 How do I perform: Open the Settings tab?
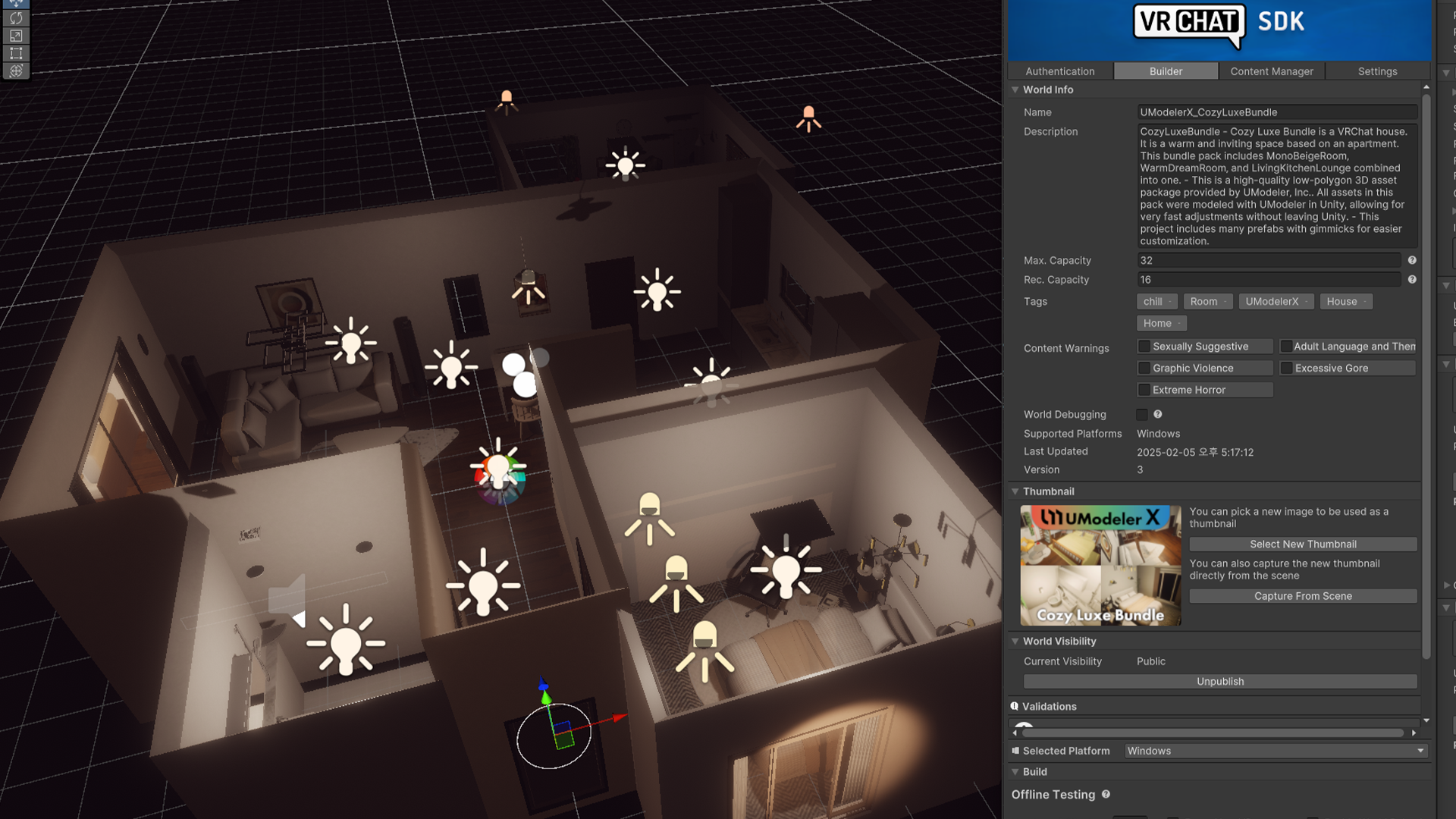pos(1377,71)
